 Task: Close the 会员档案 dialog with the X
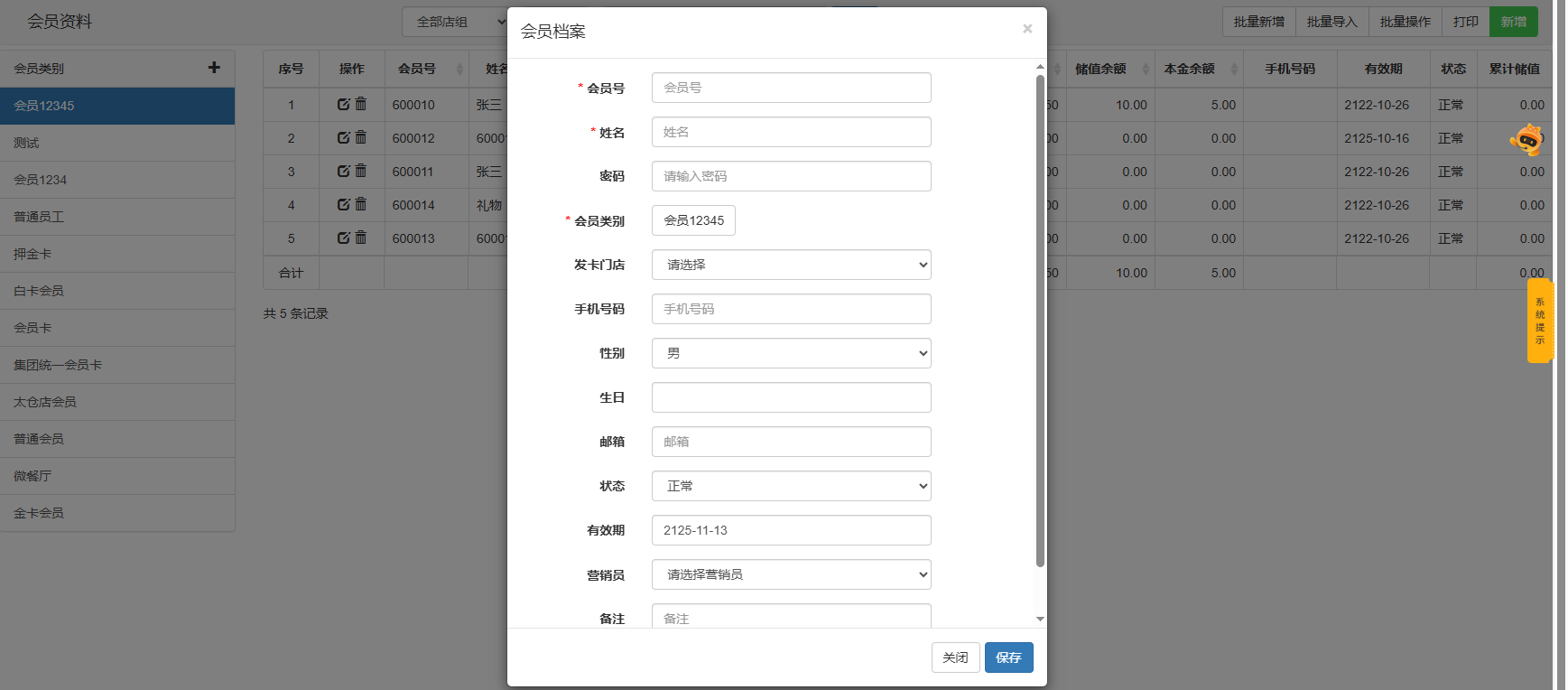[x=1027, y=29]
